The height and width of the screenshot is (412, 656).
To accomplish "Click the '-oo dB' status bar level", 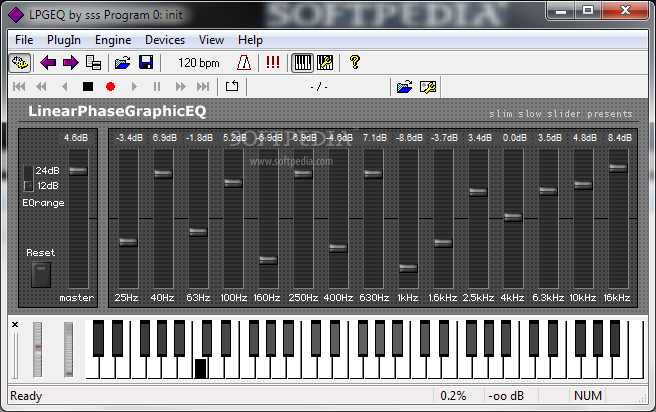I will point(506,396).
